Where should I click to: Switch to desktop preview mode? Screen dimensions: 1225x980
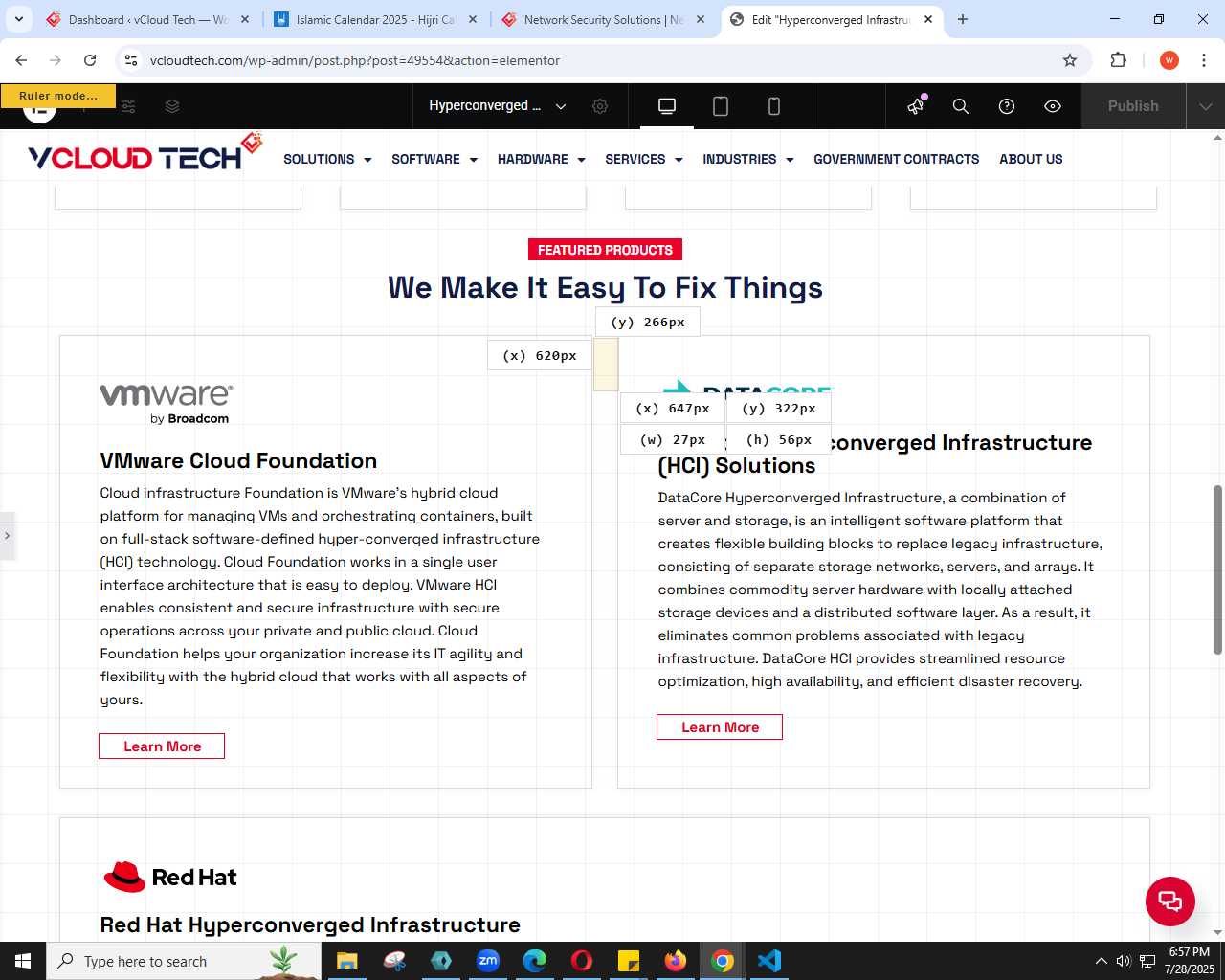coord(667,106)
